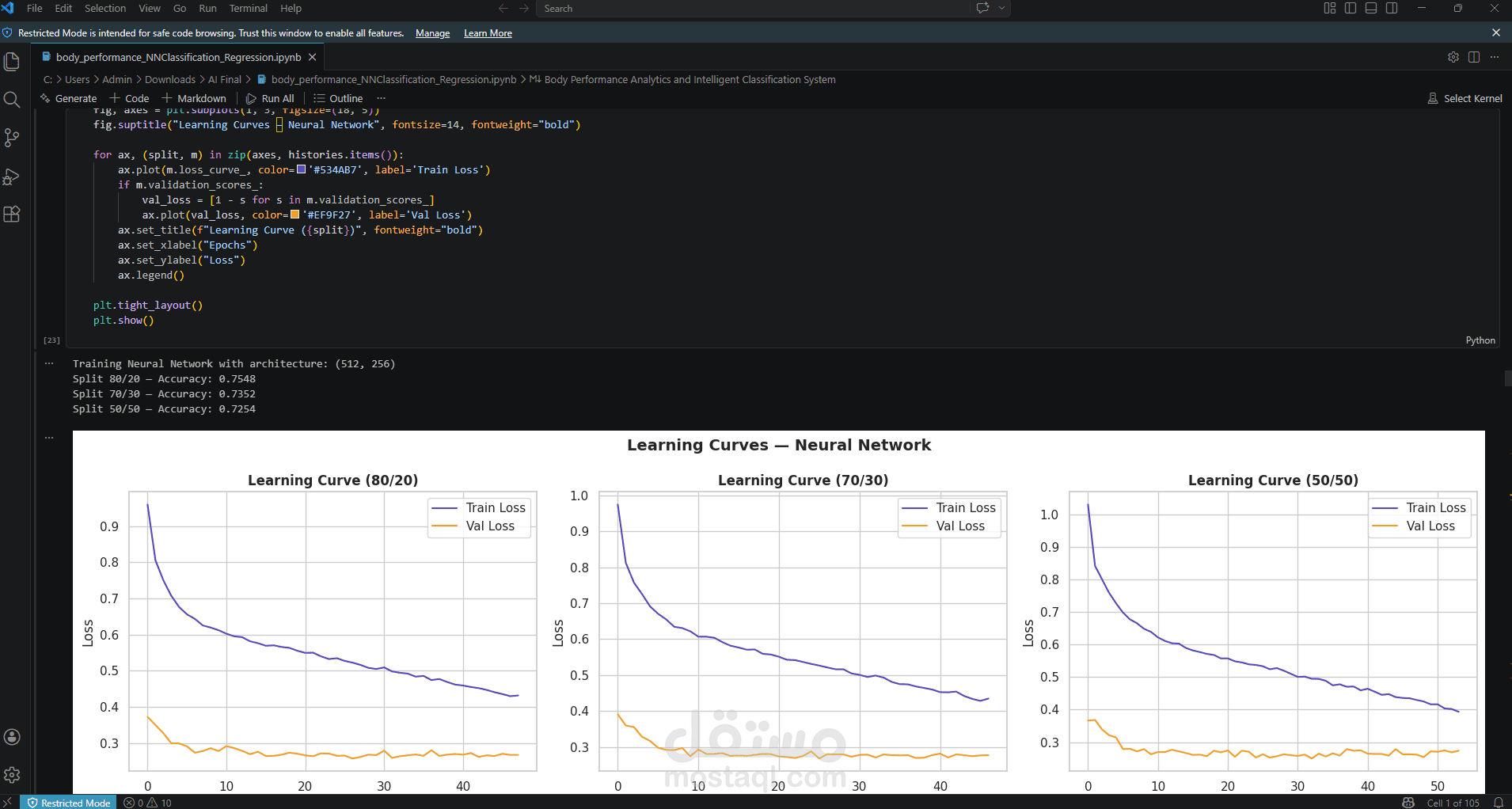
Task: Click the #EF9F27 orange color swatch
Action: [294, 215]
